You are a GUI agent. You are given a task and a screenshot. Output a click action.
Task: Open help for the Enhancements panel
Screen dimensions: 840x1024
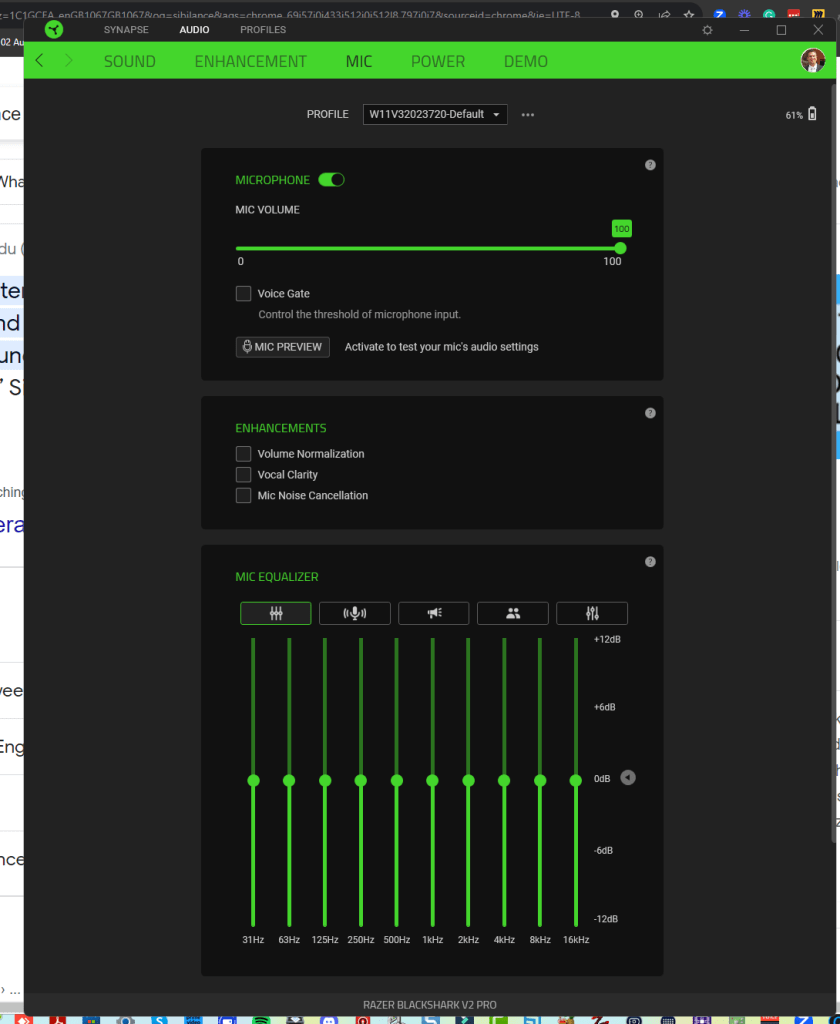[650, 413]
